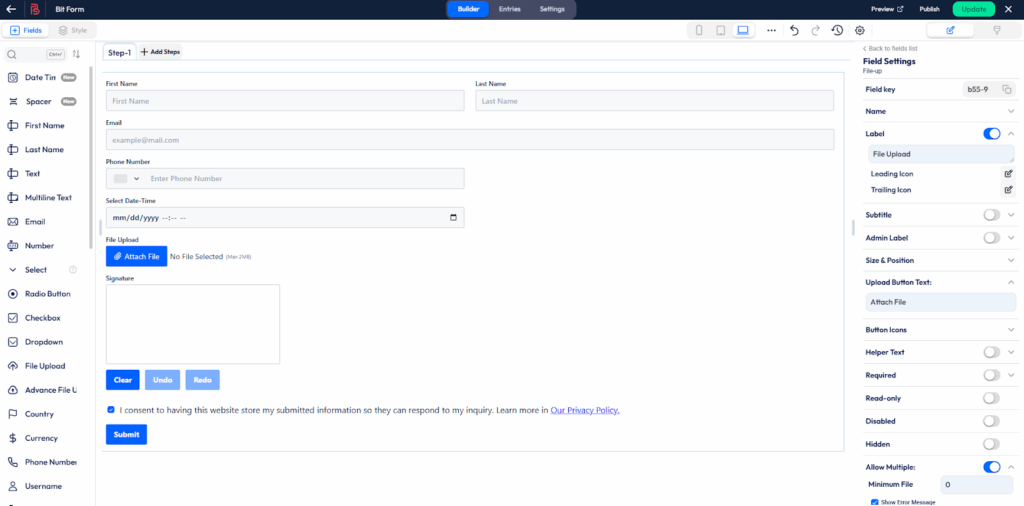Turn on the Read-only toggle
The height and width of the screenshot is (506, 1024).
pos(991,398)
